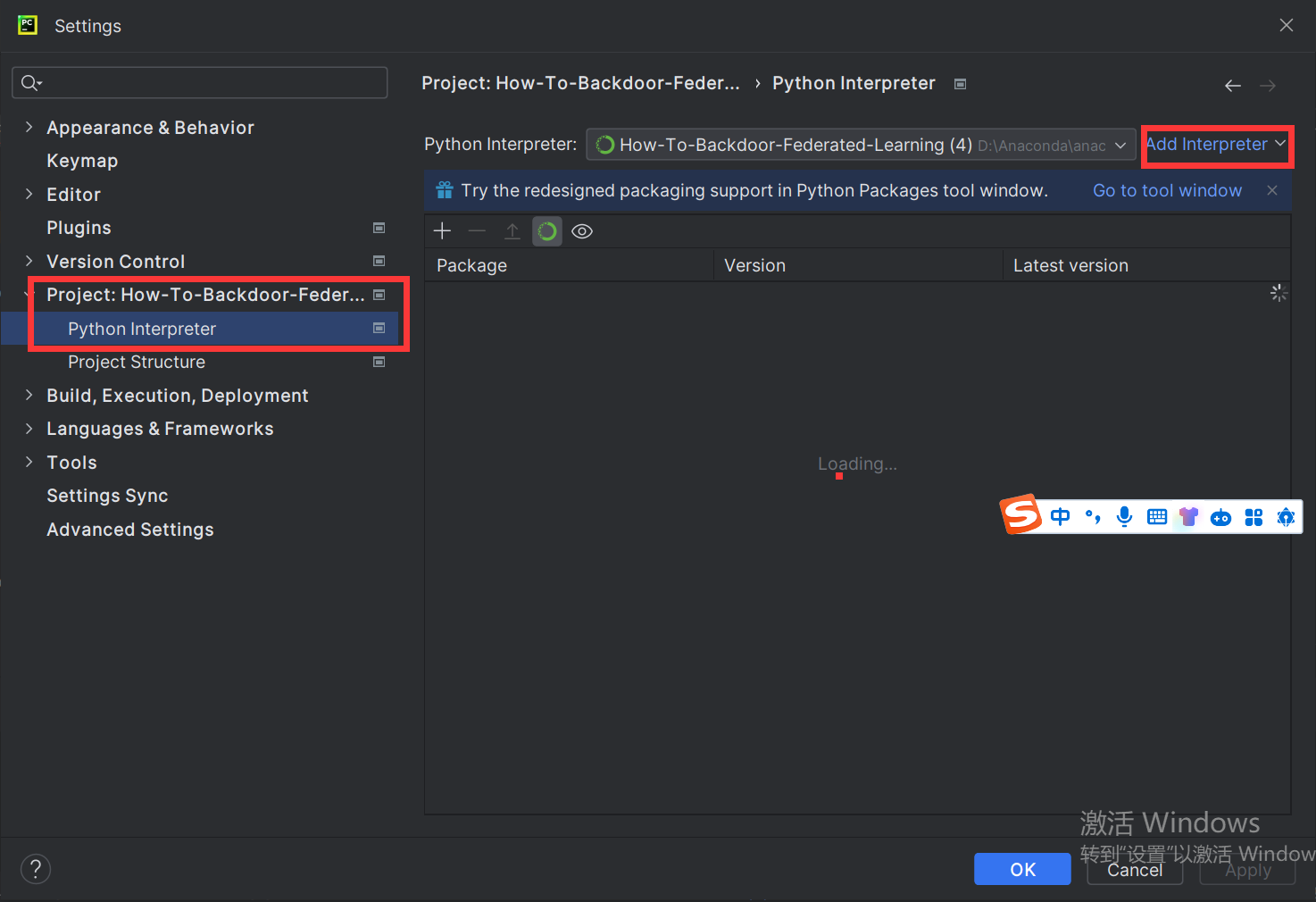Select Keymap settings
The height and width of the screenshot is (902, 1316).
point(82,161)
